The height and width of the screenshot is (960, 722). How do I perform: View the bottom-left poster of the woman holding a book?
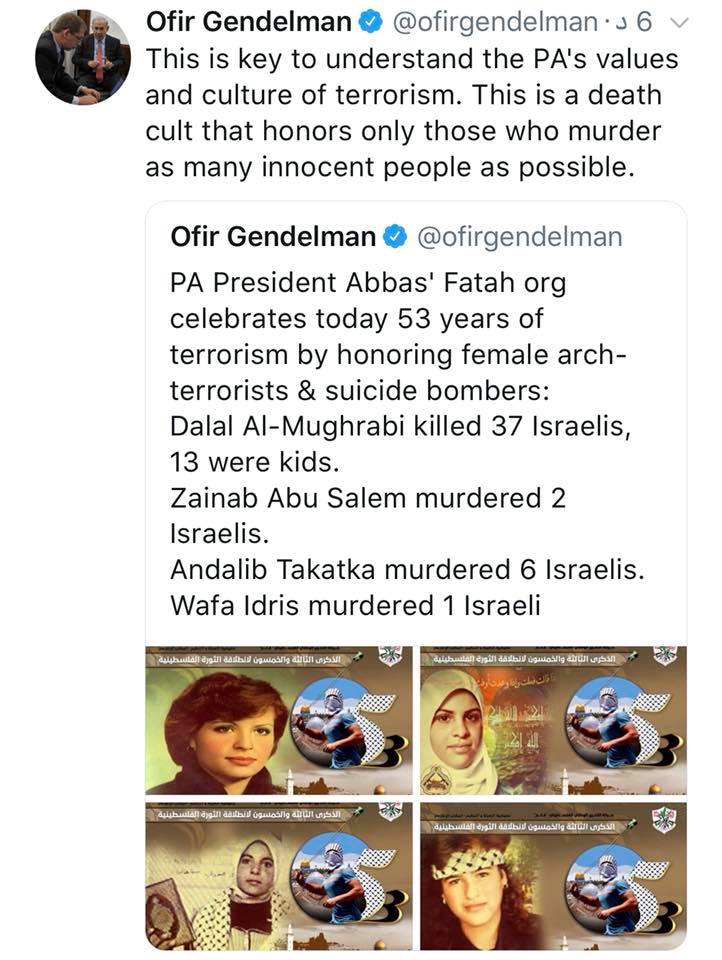click(279, 876)
